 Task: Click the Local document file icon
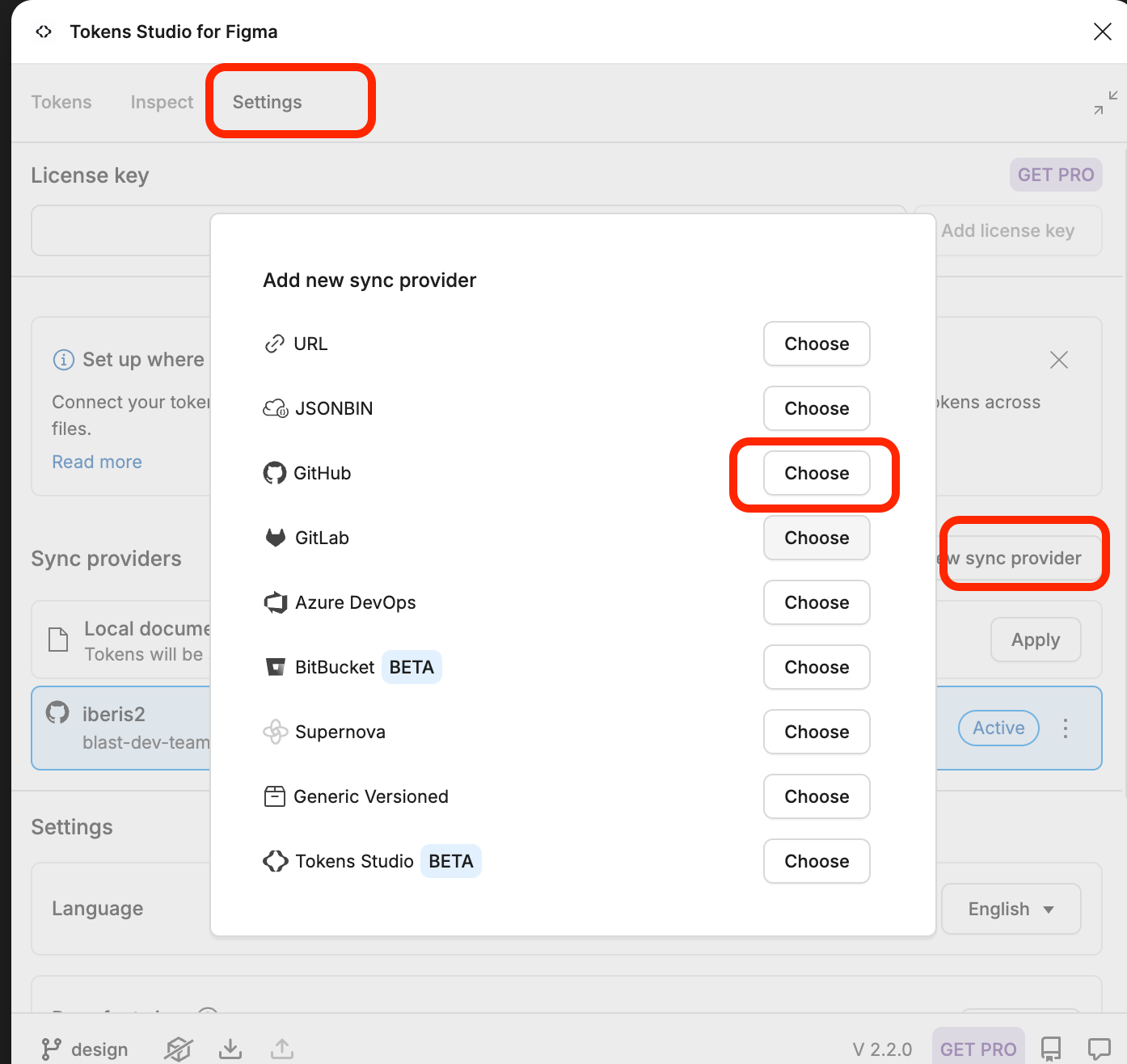tap(58, 640)
